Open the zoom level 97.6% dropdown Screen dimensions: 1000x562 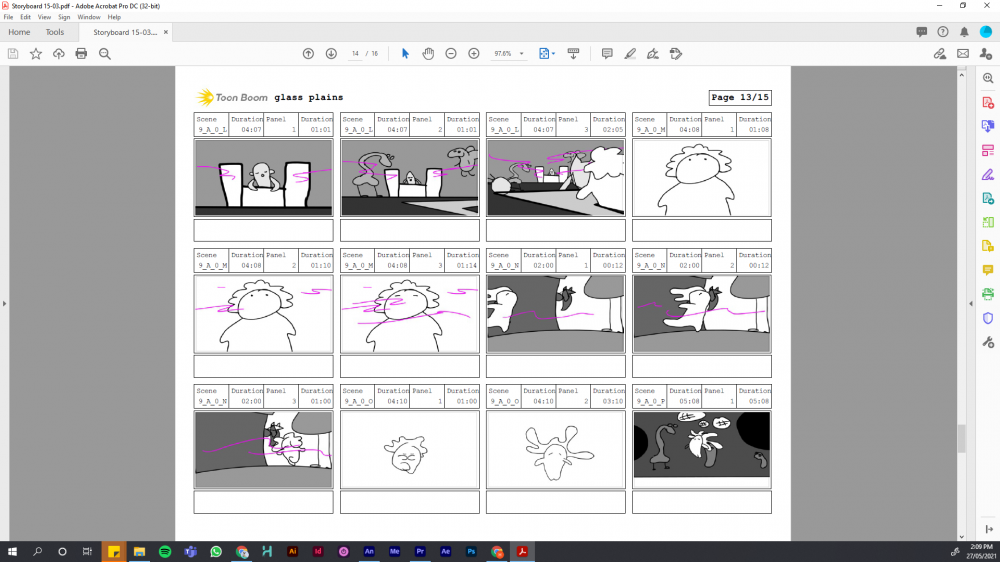509,53
